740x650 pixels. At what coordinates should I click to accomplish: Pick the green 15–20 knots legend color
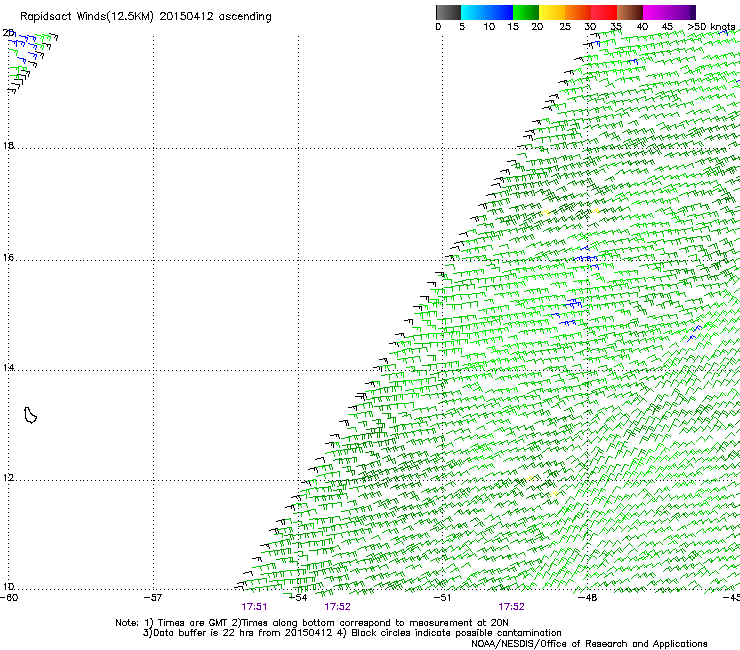click(526, 12)
